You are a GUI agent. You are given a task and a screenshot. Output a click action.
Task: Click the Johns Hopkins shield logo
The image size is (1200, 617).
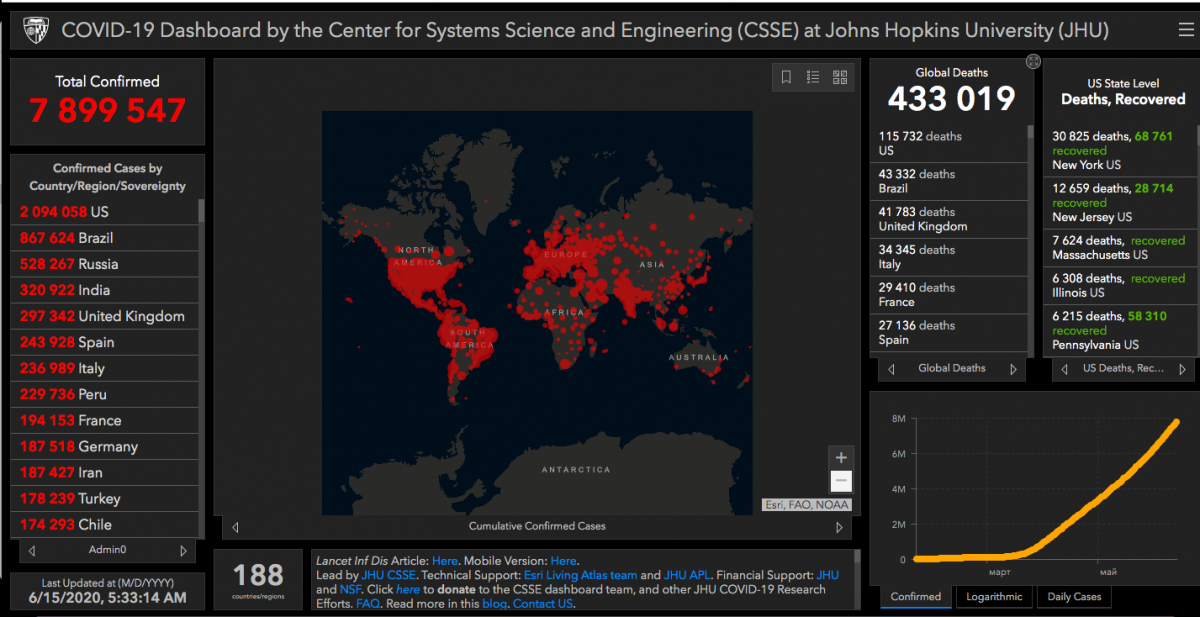(x=34, y=30)
